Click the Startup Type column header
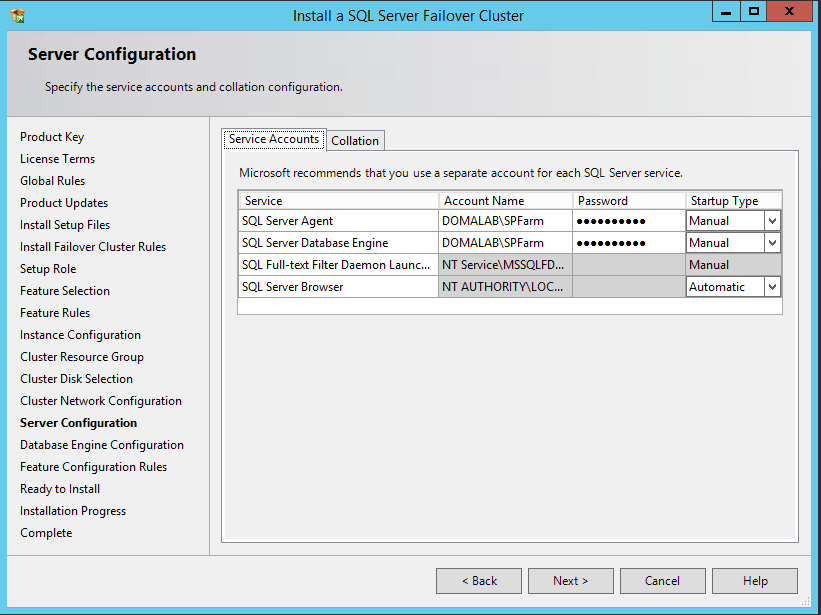This screenshot has width=821, height=615. (734, 201)
